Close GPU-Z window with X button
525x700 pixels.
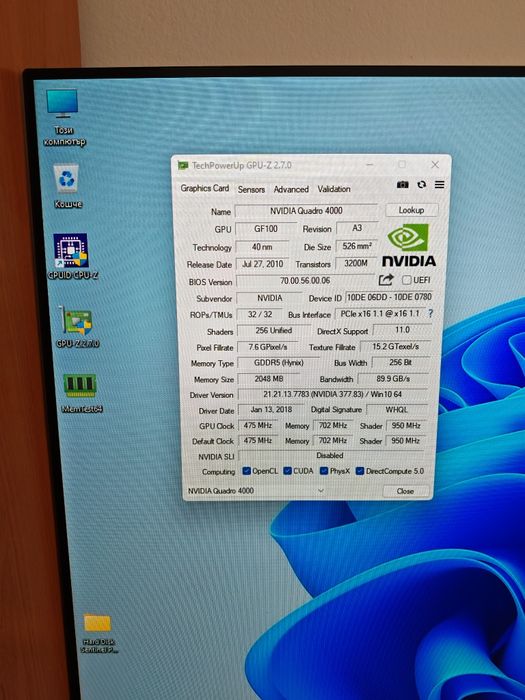tap(435, 165)
